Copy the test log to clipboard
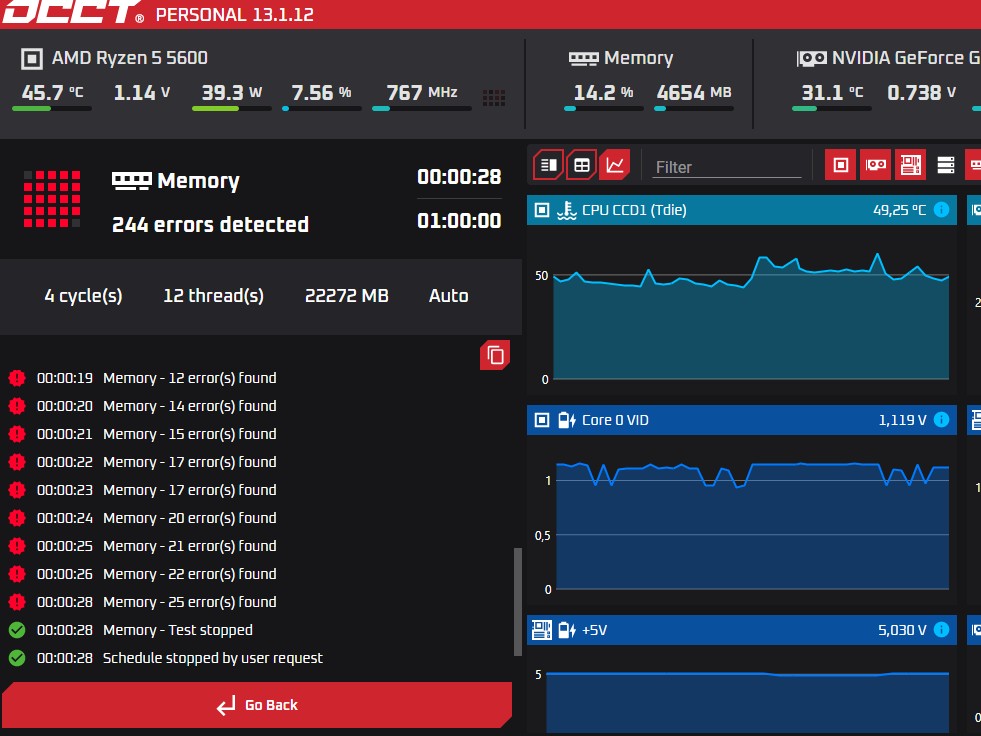 (495, 355)
